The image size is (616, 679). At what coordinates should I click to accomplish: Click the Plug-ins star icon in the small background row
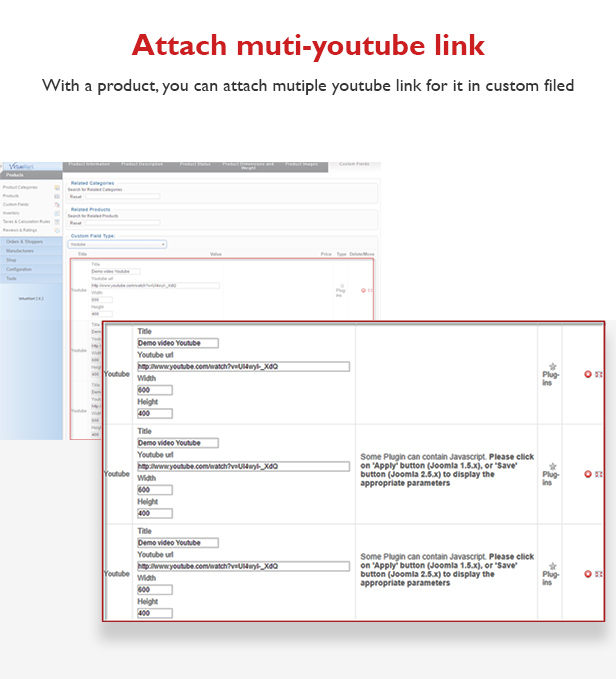click(x=342, y=286)
